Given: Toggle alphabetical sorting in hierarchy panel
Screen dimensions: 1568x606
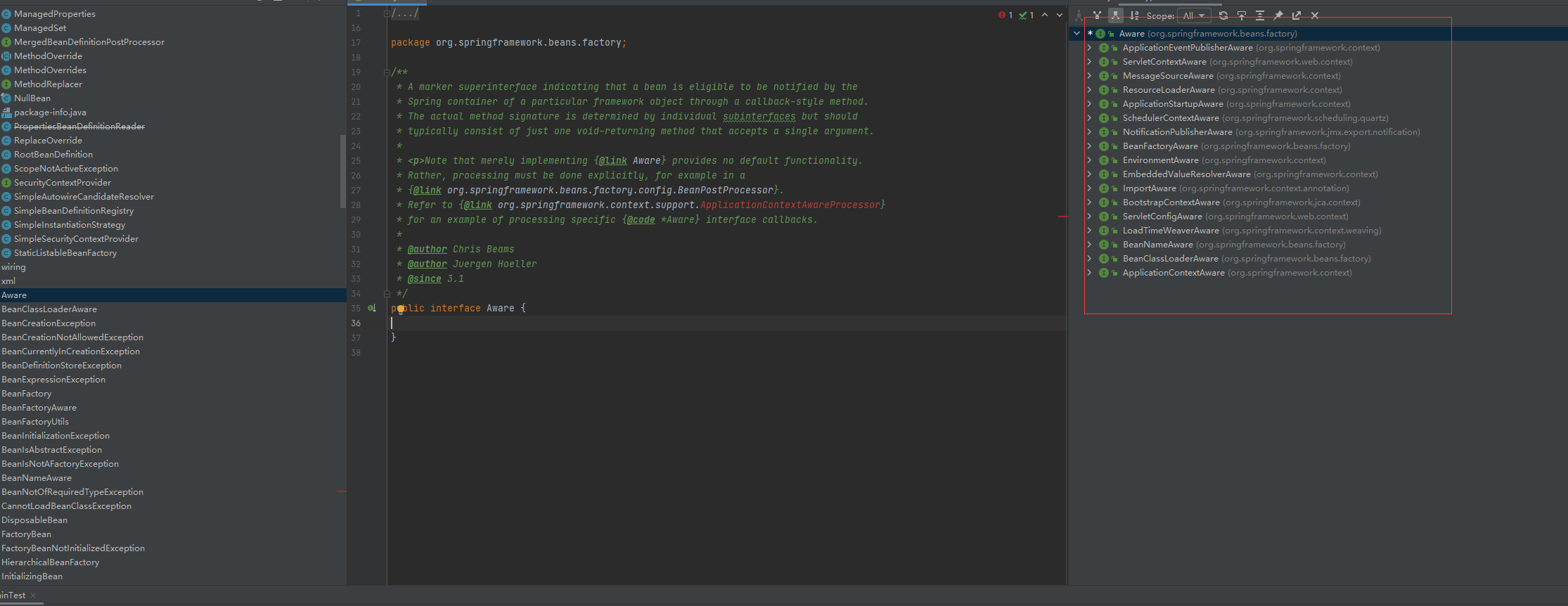Looking at the screenshot, I should 1134,15.
